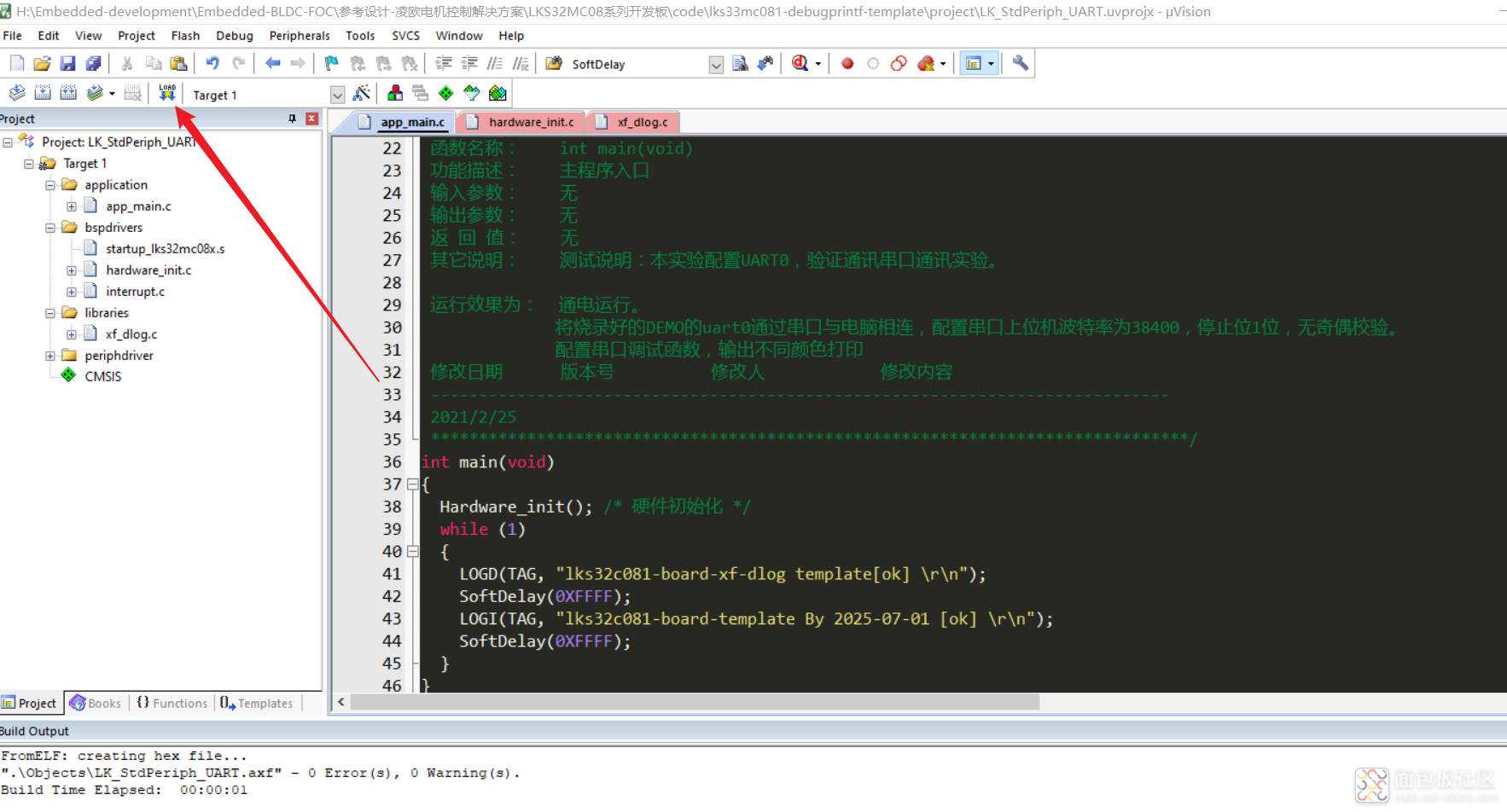Open the SVCS menu
This screenshot has height=812, width=1507.
coord(406,36)
